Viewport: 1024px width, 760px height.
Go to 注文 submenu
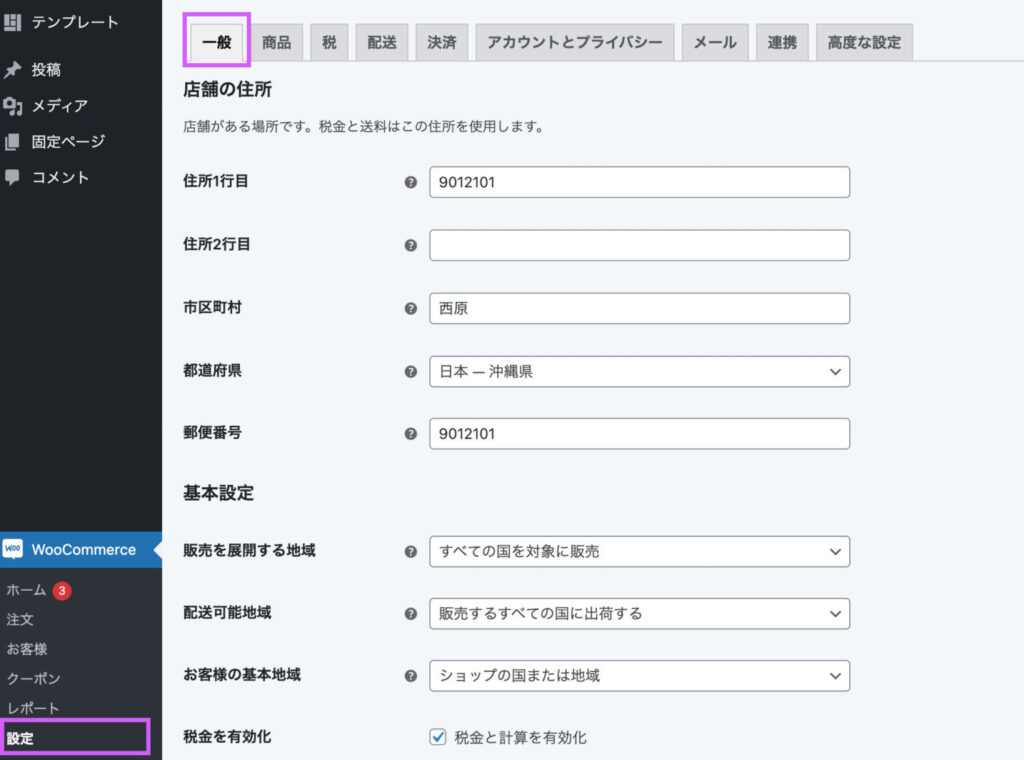pyautogui.click(x=20, y=620)
